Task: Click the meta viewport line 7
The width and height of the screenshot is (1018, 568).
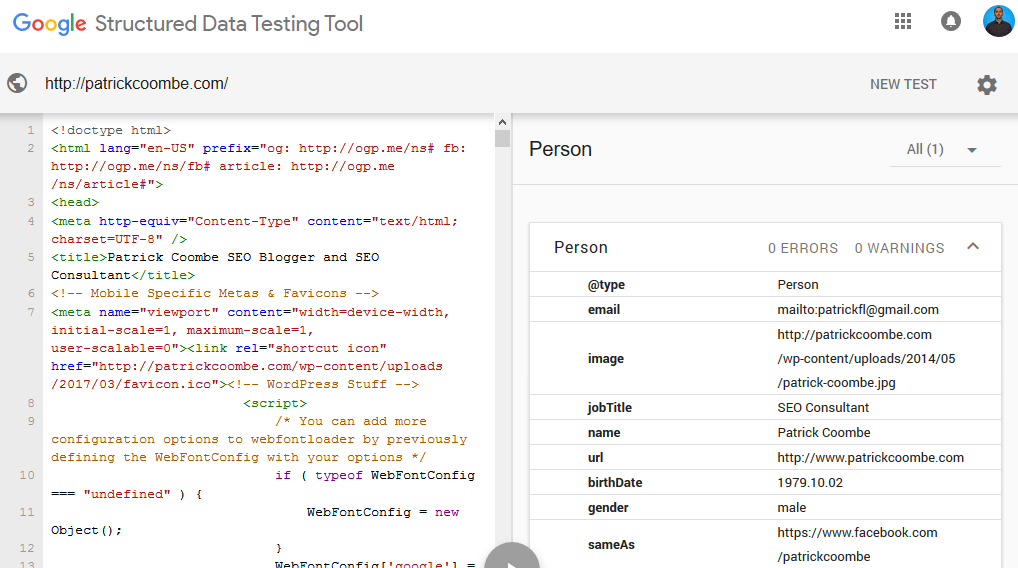Action: point(250,349)
